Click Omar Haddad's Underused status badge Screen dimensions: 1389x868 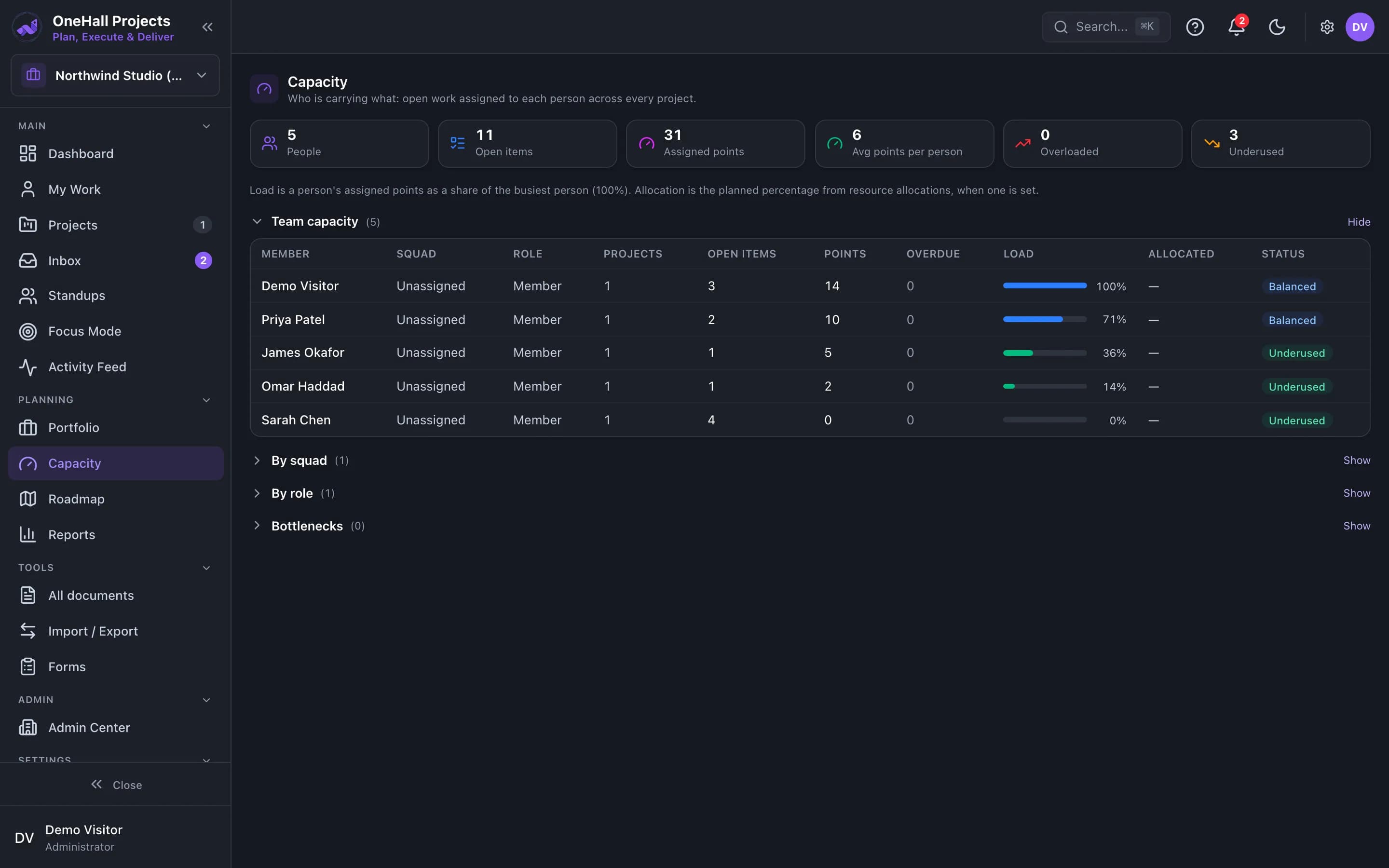[1296, 386]
